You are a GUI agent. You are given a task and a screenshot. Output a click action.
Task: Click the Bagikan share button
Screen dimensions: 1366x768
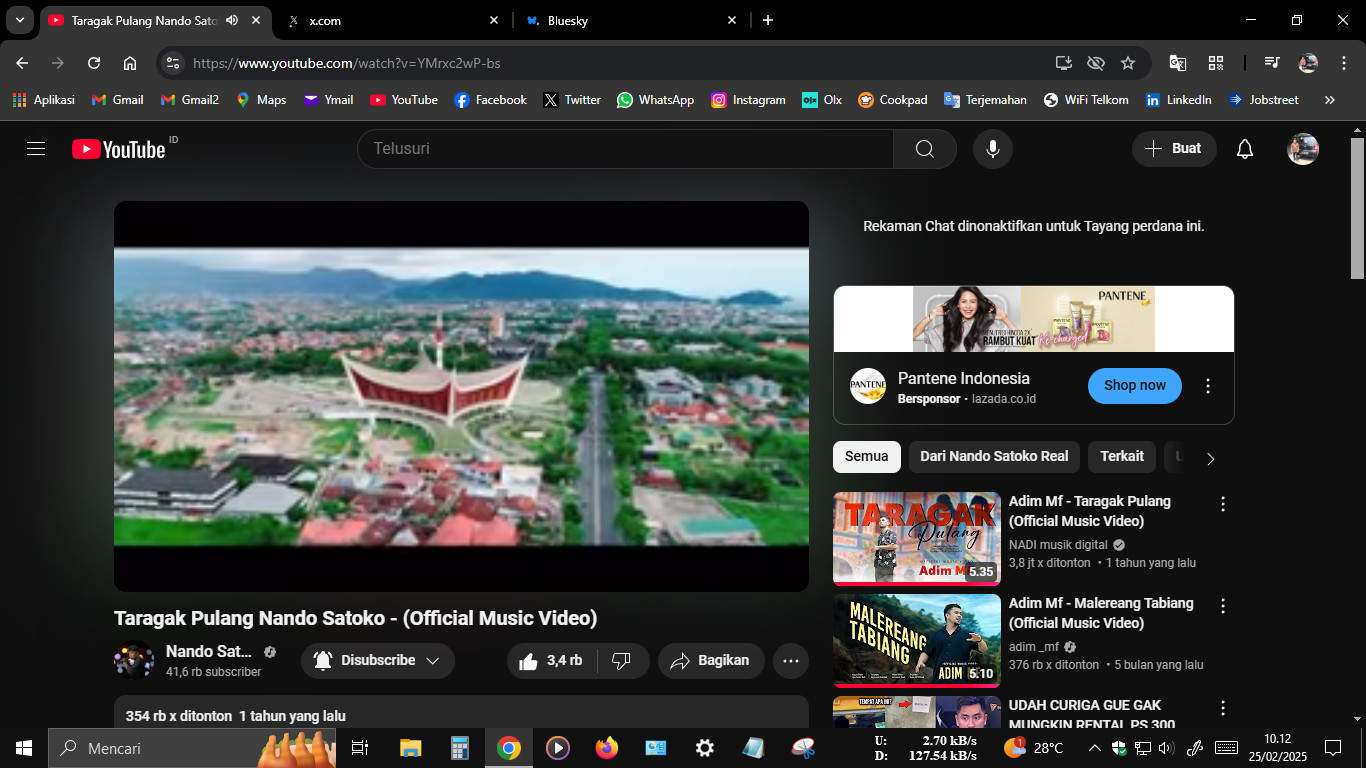[711, 661]
